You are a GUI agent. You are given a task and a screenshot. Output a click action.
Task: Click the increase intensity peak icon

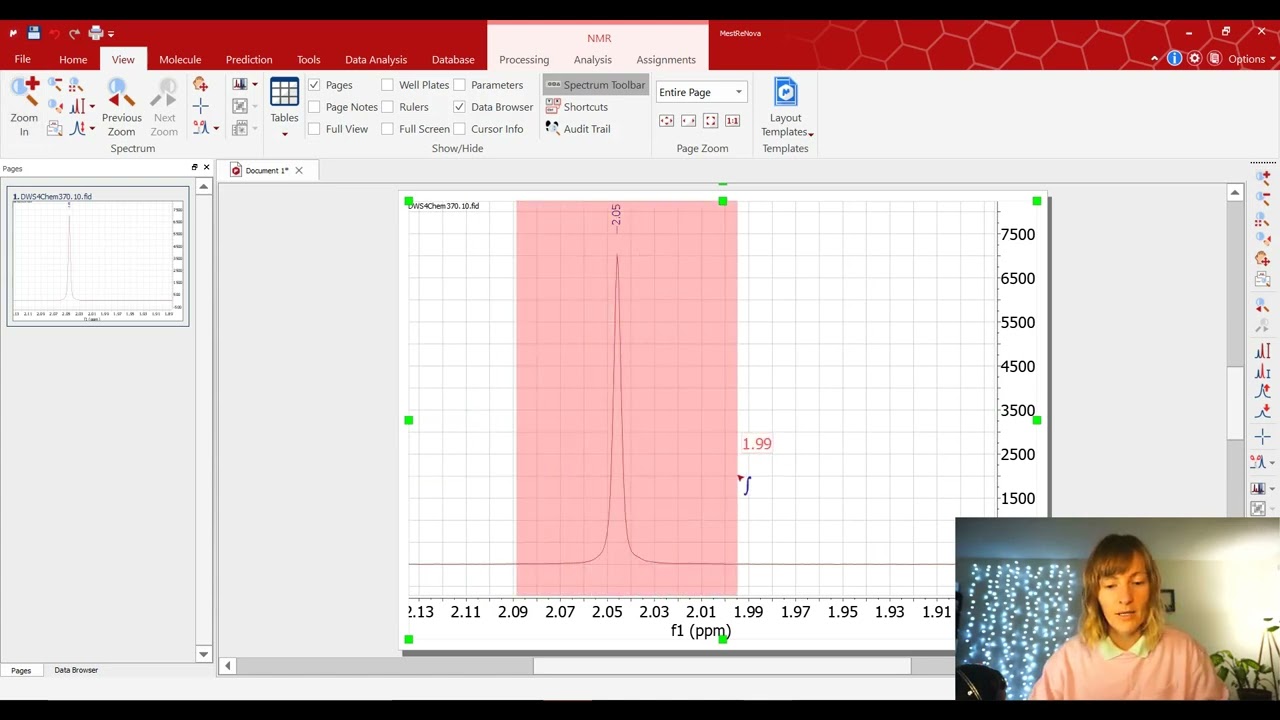coord(78,128)
